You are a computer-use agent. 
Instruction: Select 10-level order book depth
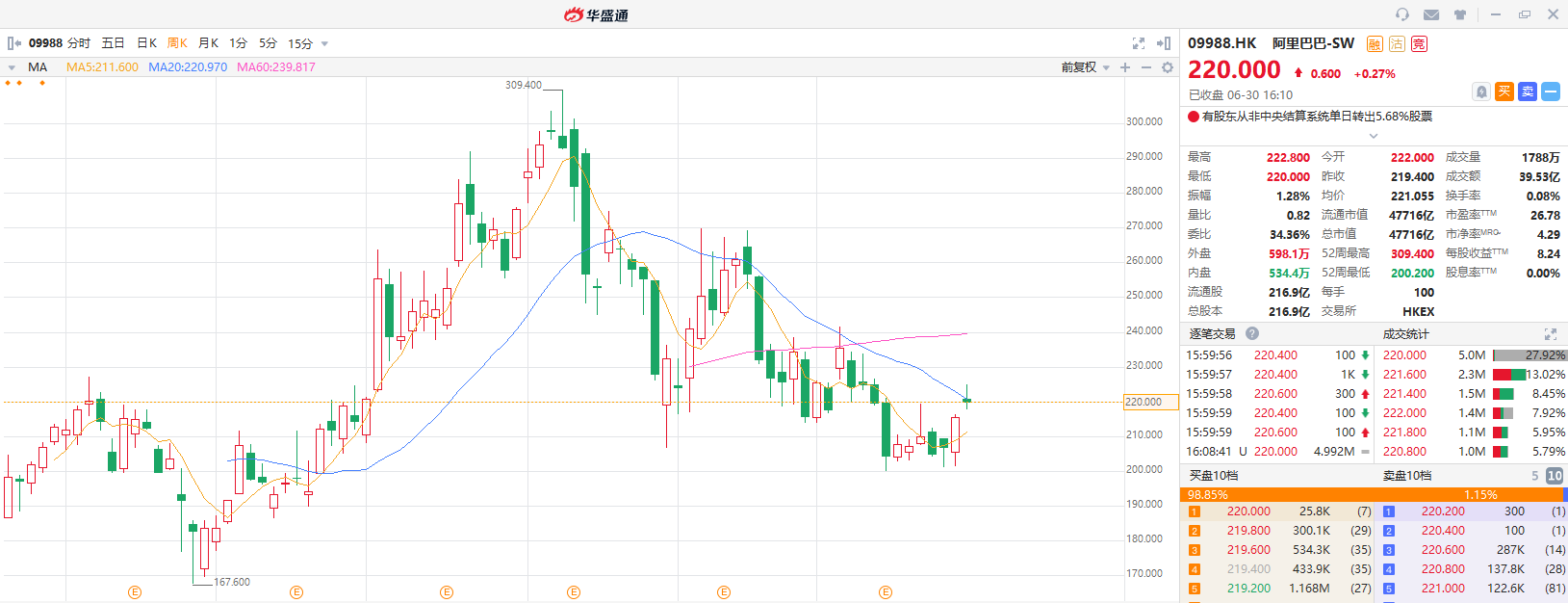click(x=1555, y=476)
